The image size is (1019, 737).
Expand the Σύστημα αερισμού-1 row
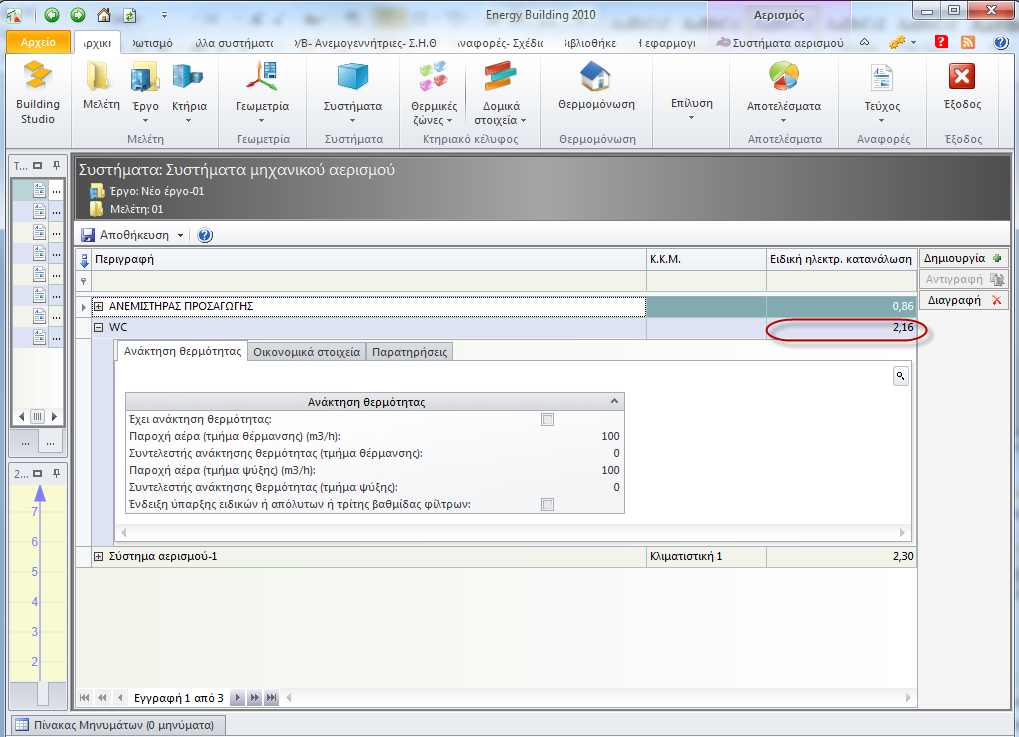[x=99, y=556]
